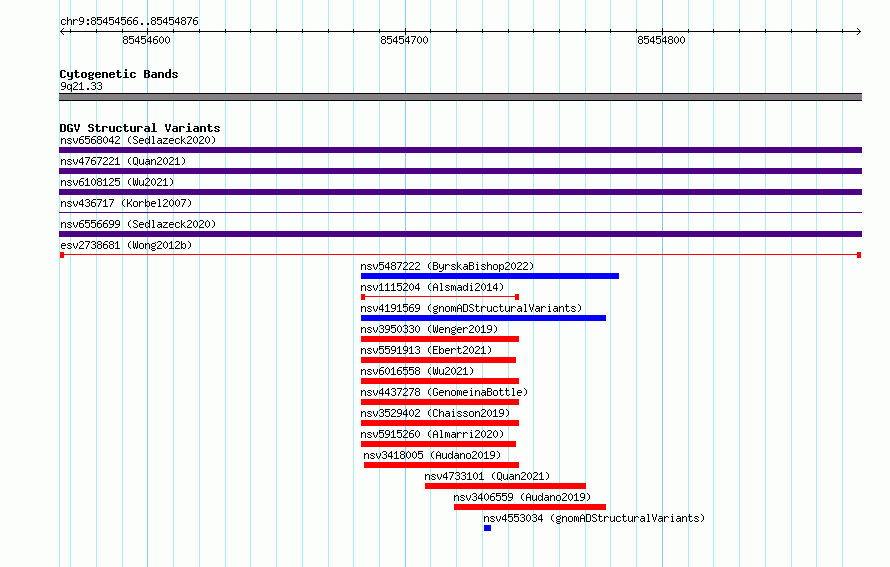Click the purple bar under nsv6568042
This screenshot has height=567, width=890.
[460, 150]
